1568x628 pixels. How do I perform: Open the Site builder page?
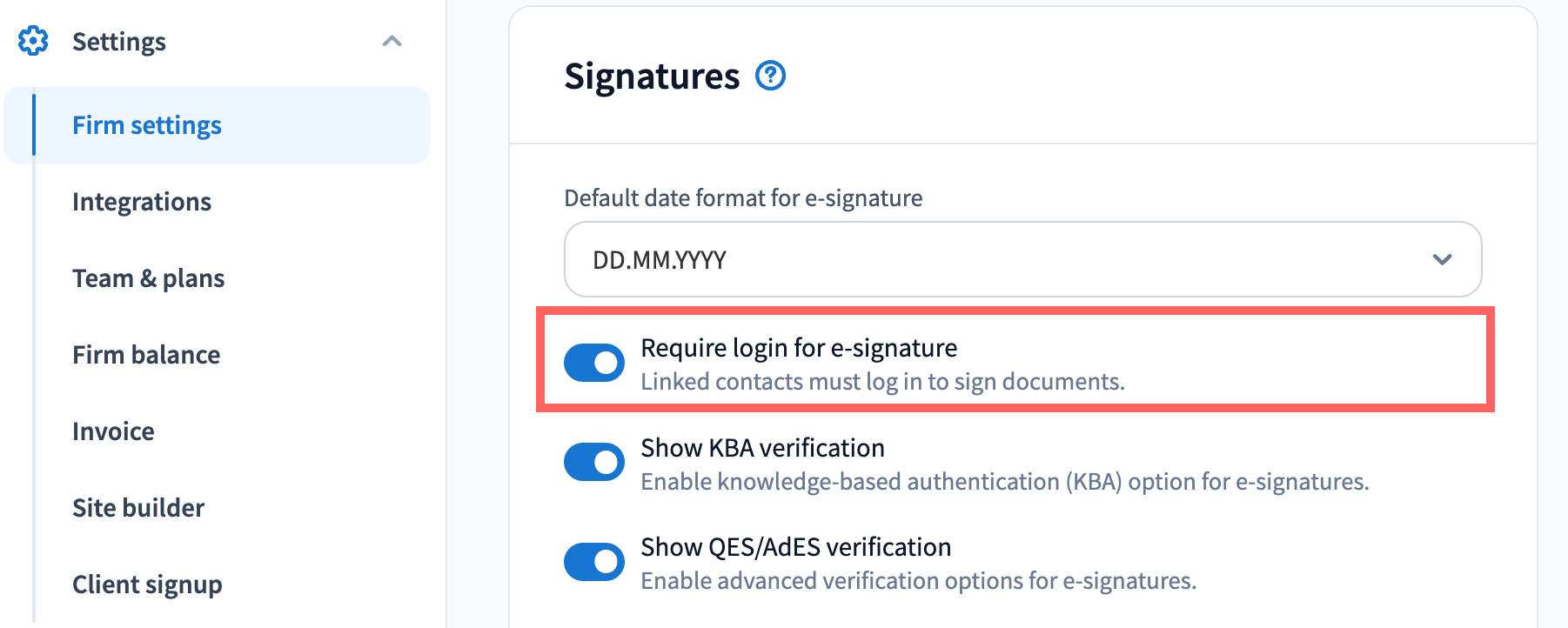tap(138, 508)
